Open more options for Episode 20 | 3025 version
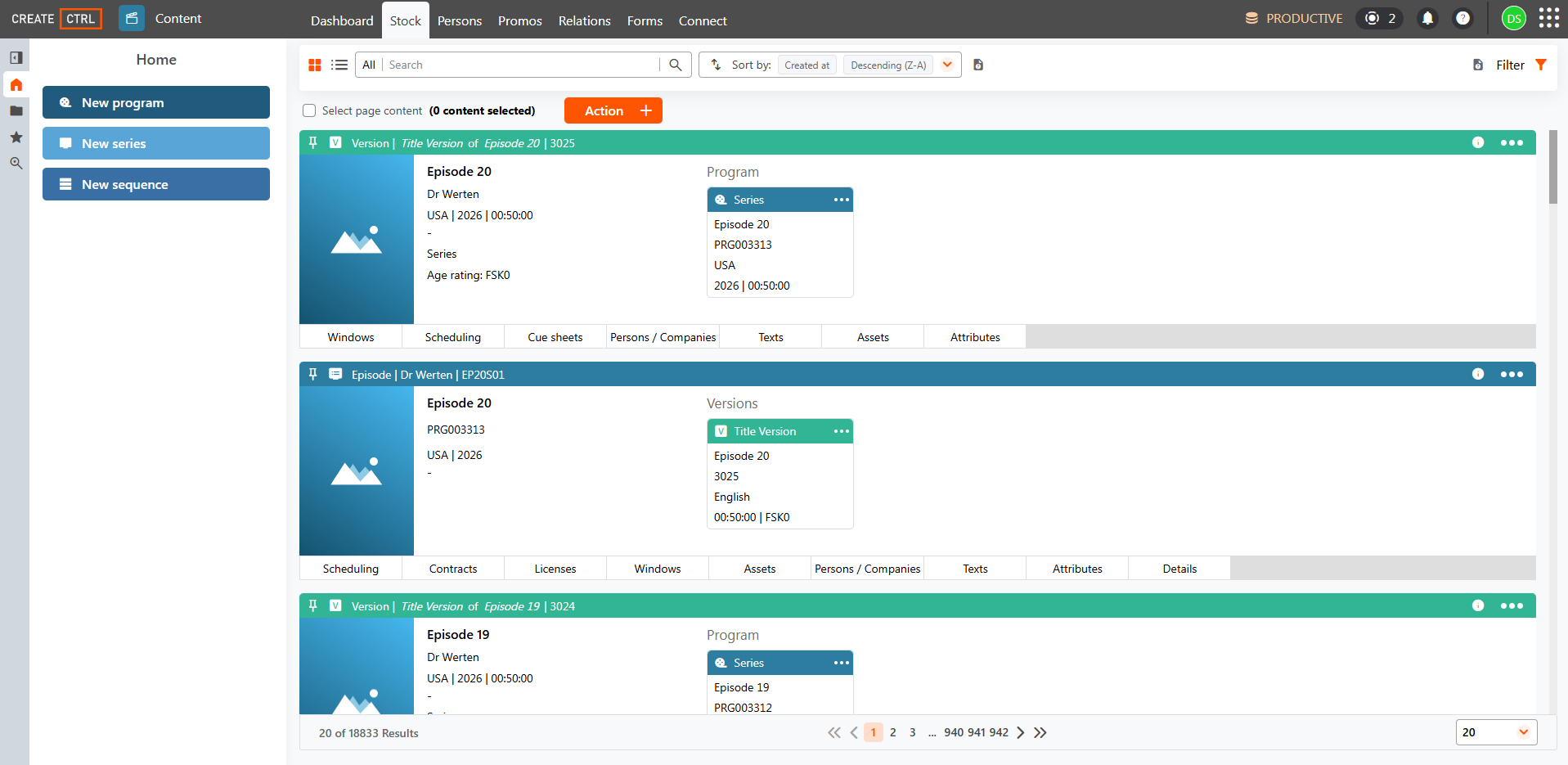1568x765 pixels. coord(1512,142)
